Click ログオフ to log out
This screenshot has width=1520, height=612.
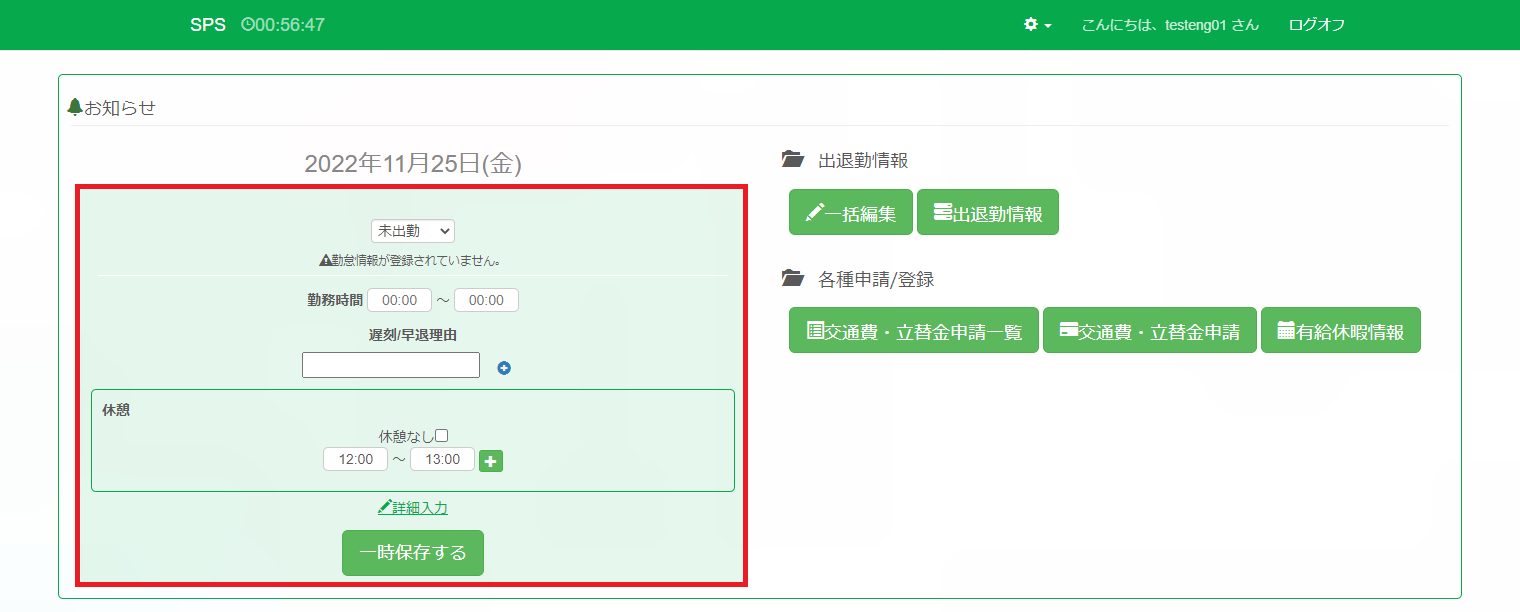click(x=1316, y=25)
